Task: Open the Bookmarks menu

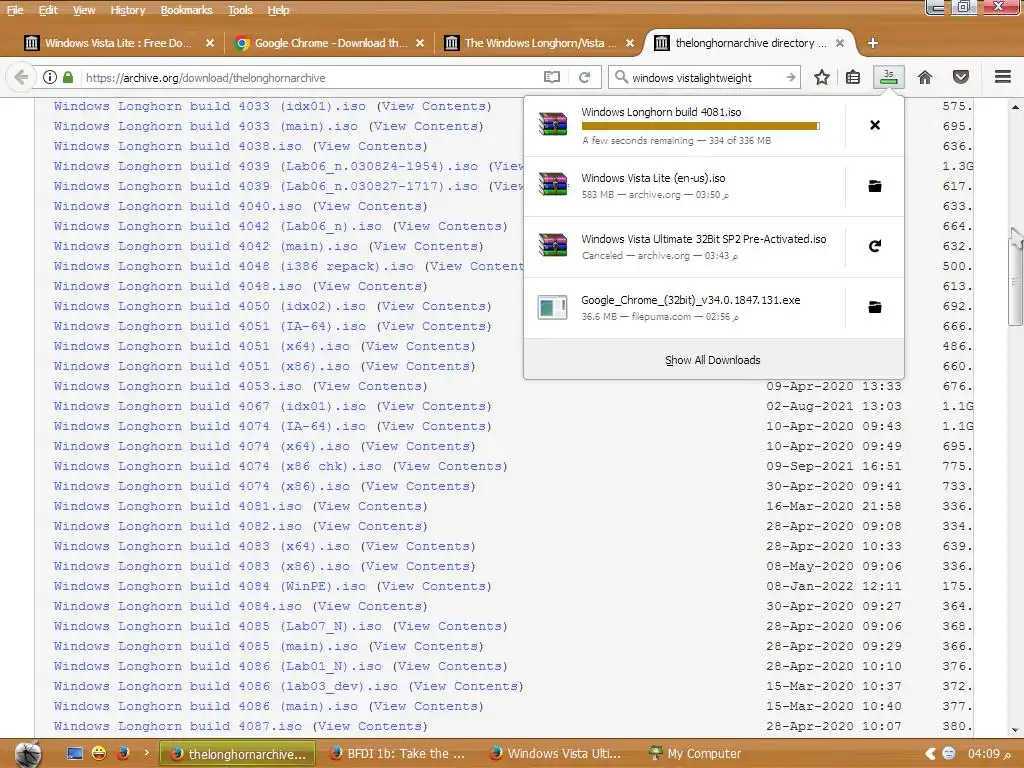Action: point(186,10)
